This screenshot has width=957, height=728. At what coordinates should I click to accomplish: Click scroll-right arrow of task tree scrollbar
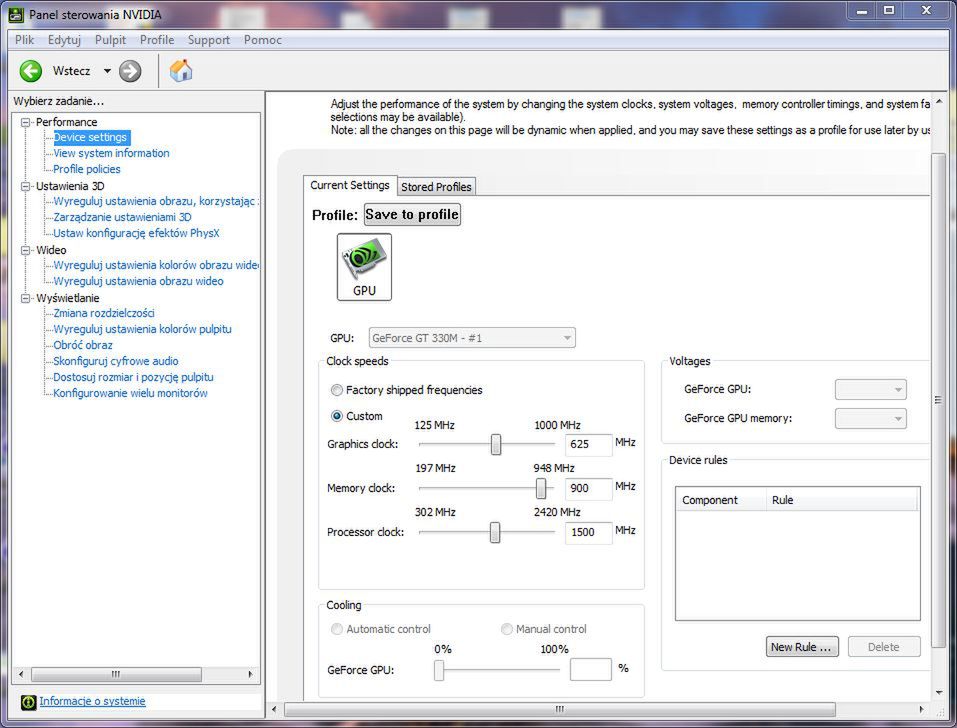click(x=250, y=674)
